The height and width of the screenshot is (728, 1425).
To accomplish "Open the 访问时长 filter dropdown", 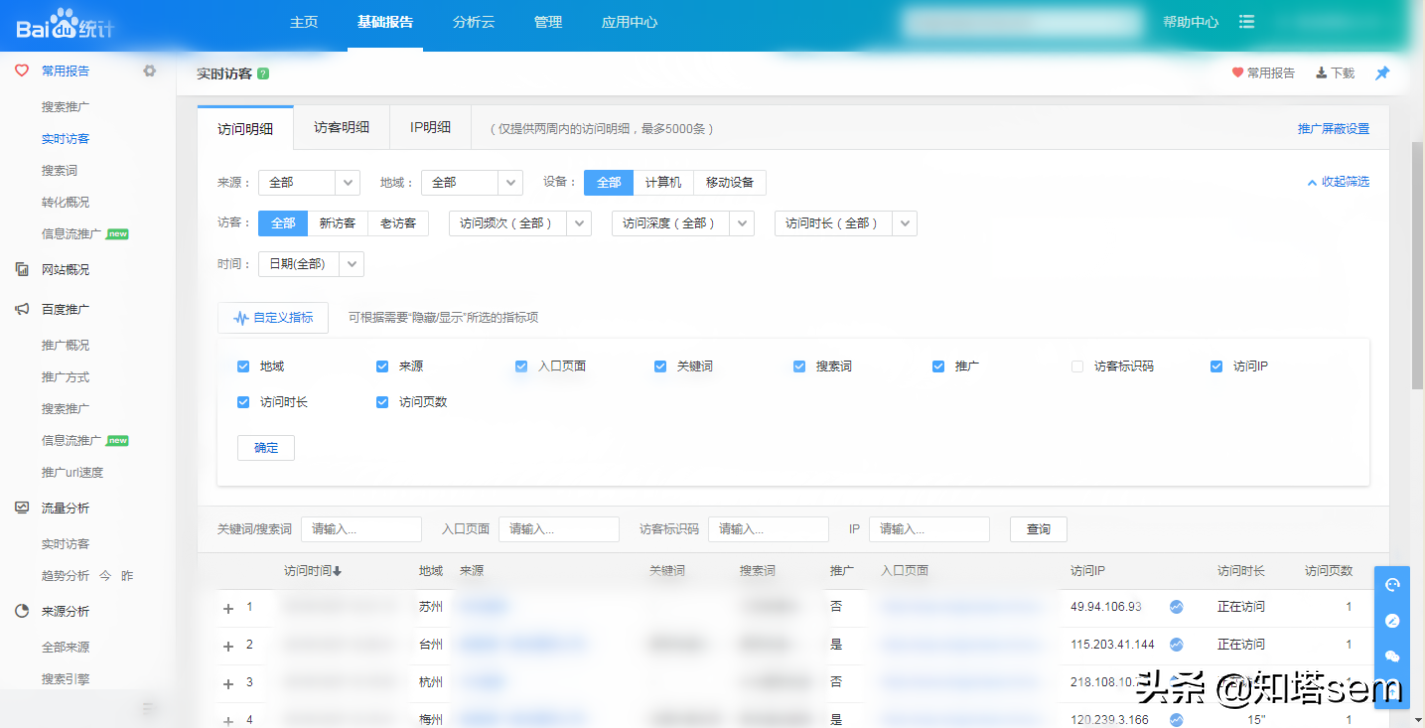I will (x=846, y=224).
